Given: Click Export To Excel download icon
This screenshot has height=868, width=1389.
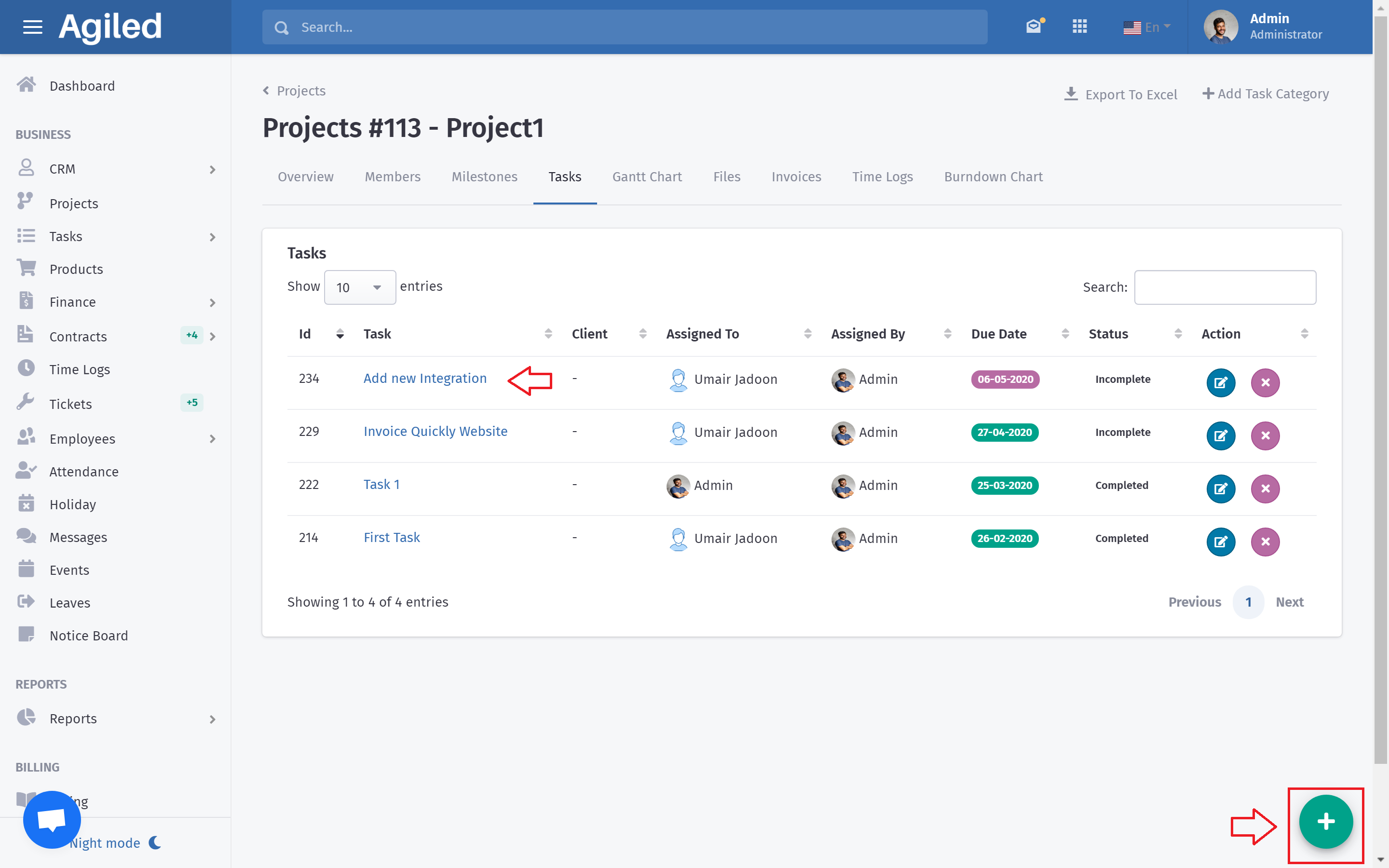Looking at the screenshot, I should [x=1071, y=94].
